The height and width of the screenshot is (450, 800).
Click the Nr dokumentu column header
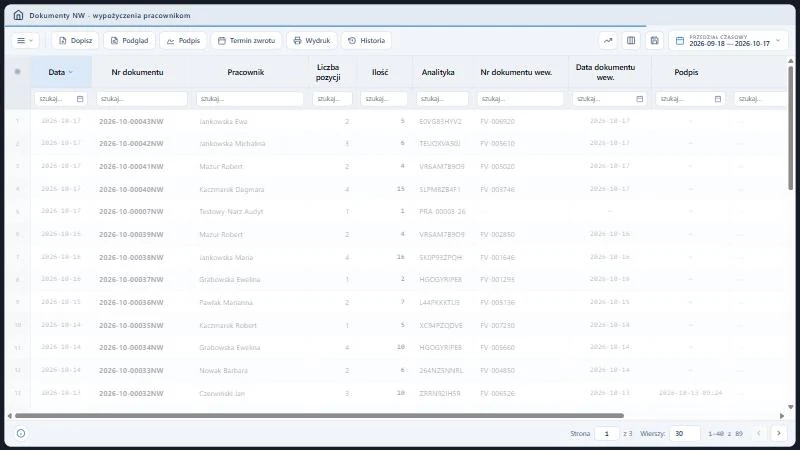(137, 72)
